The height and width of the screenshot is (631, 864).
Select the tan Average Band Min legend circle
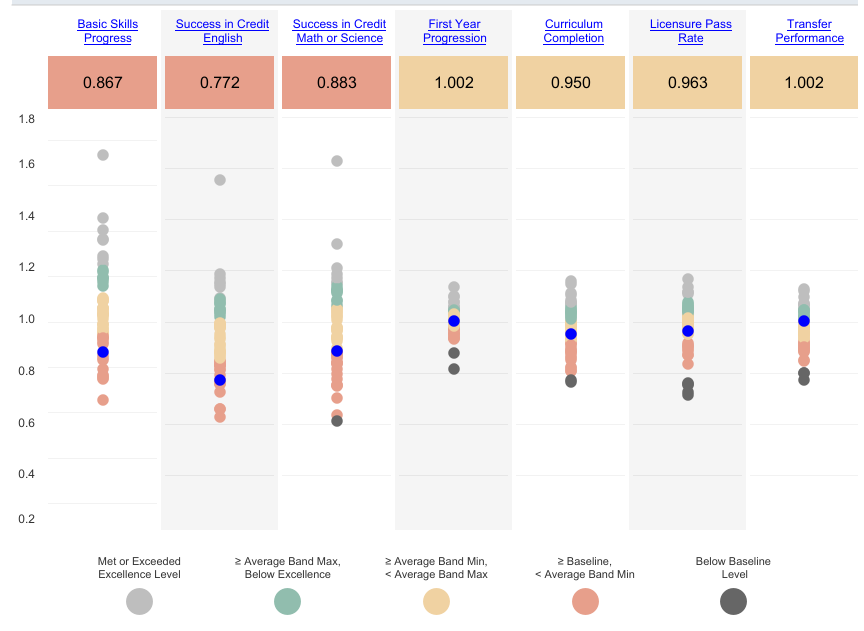[x=436, y=601]
